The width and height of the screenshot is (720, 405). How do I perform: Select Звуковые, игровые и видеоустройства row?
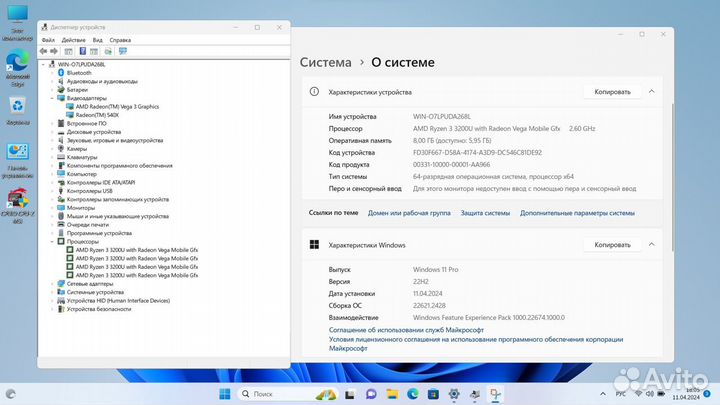coord(115,140)
